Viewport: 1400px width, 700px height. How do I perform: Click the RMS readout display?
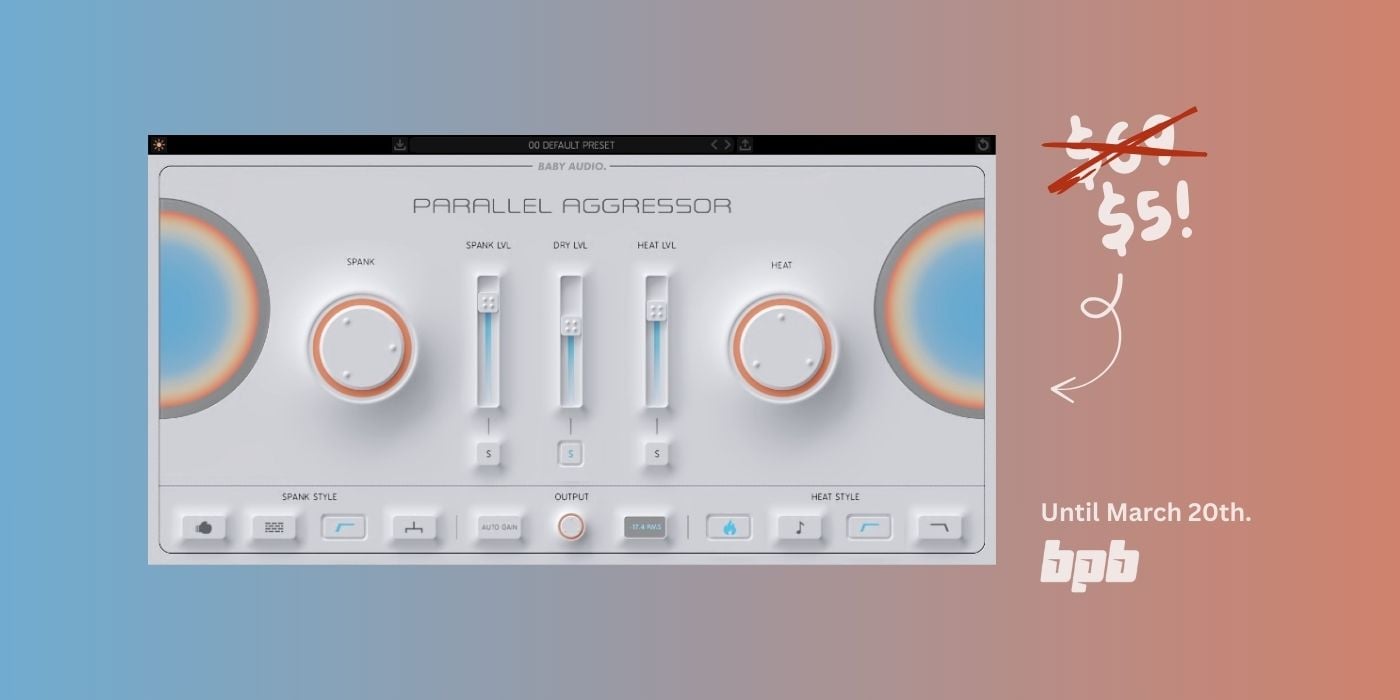[645, 527]
